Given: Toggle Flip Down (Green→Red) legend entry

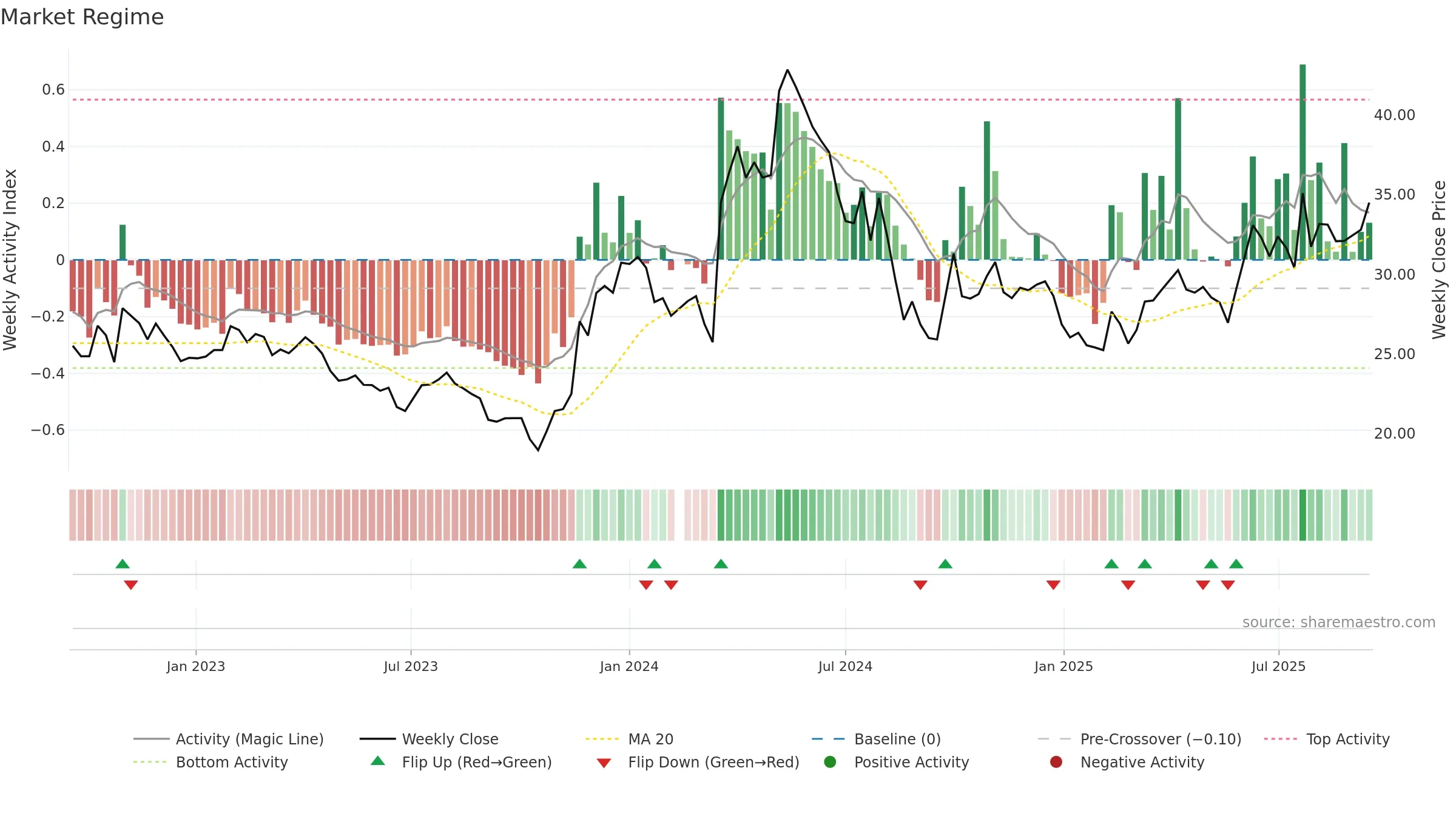Looking at the screenshot, I should pyautogui.click(x=698, y=762).
